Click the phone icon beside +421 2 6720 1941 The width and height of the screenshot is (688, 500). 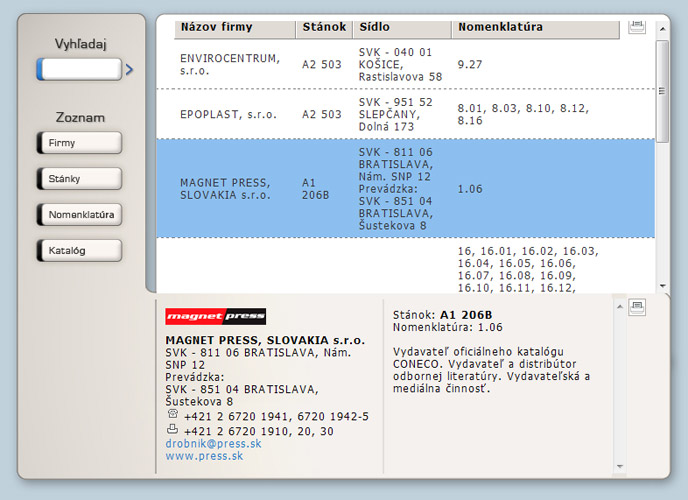[x=172, y=413]
